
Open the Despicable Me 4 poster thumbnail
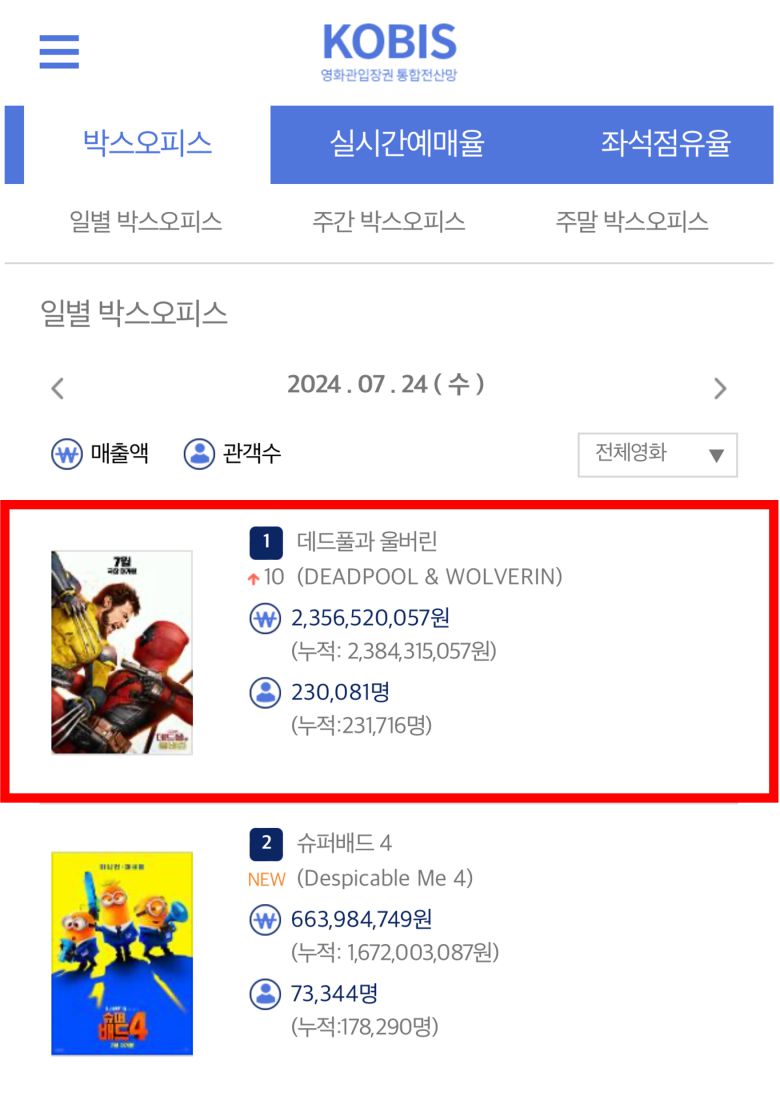coord(122,953)
